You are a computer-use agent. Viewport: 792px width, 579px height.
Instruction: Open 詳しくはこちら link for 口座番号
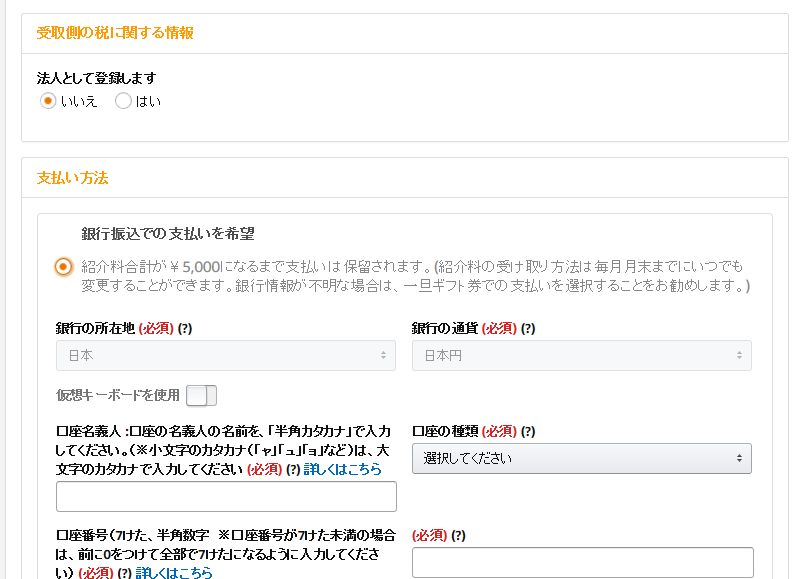[x=174, y=573]
